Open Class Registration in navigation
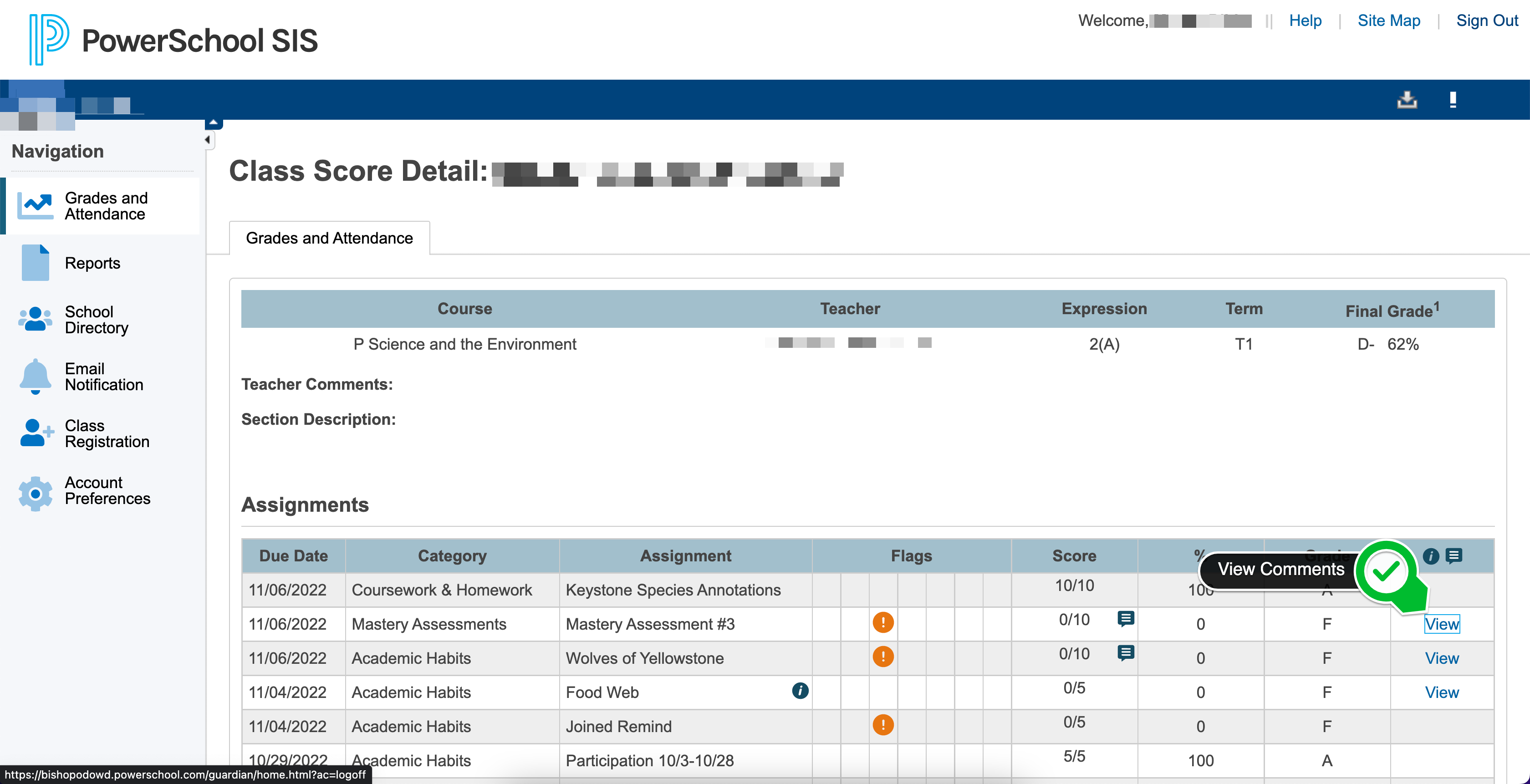The width and height of the screenshot is (1530, 784). pyautogui.click(x=100, y=433)
